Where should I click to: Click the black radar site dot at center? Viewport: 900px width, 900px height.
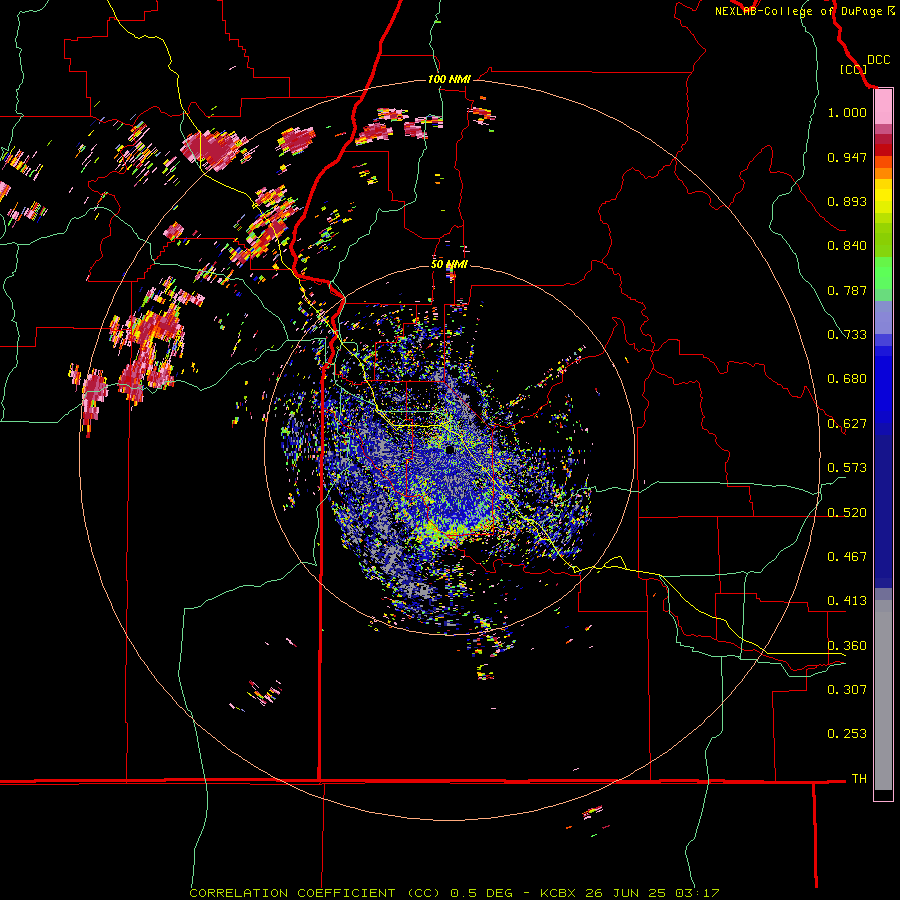click(x=449, y=449)
